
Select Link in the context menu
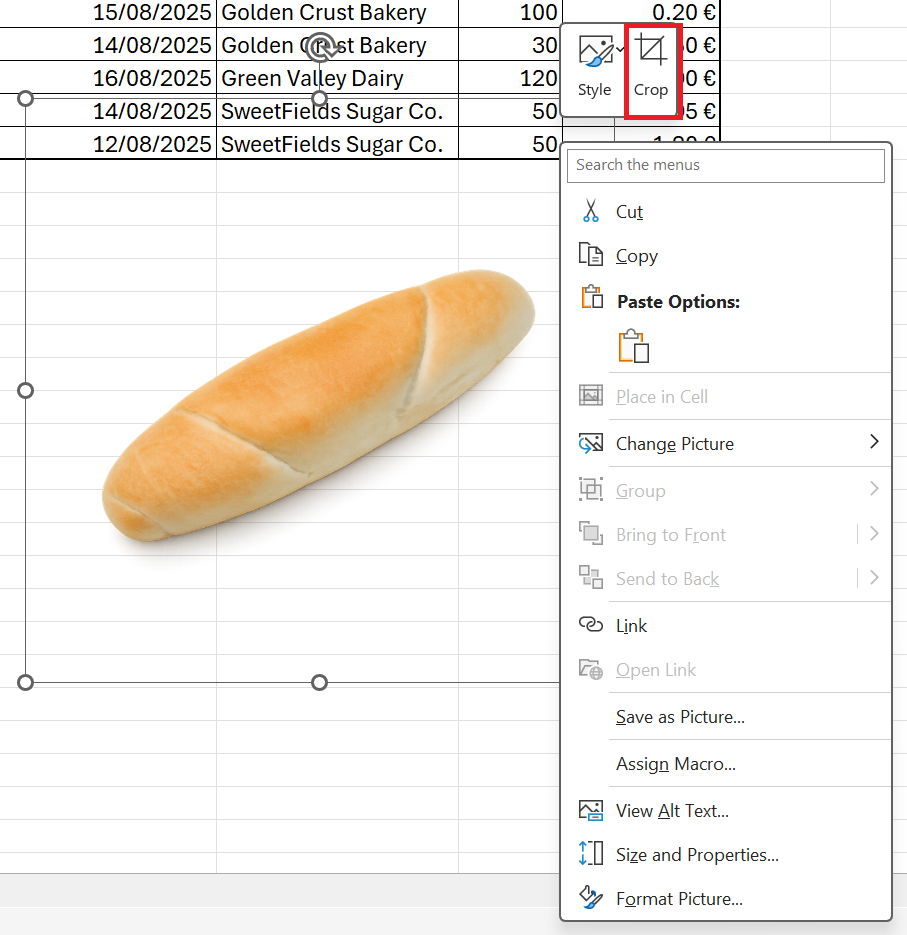726,626
